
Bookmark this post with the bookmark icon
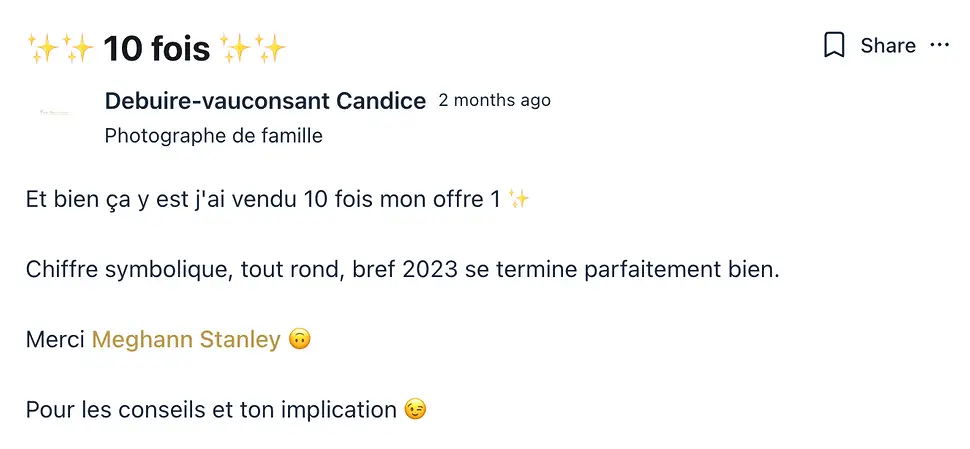click(x=834, y=46)
